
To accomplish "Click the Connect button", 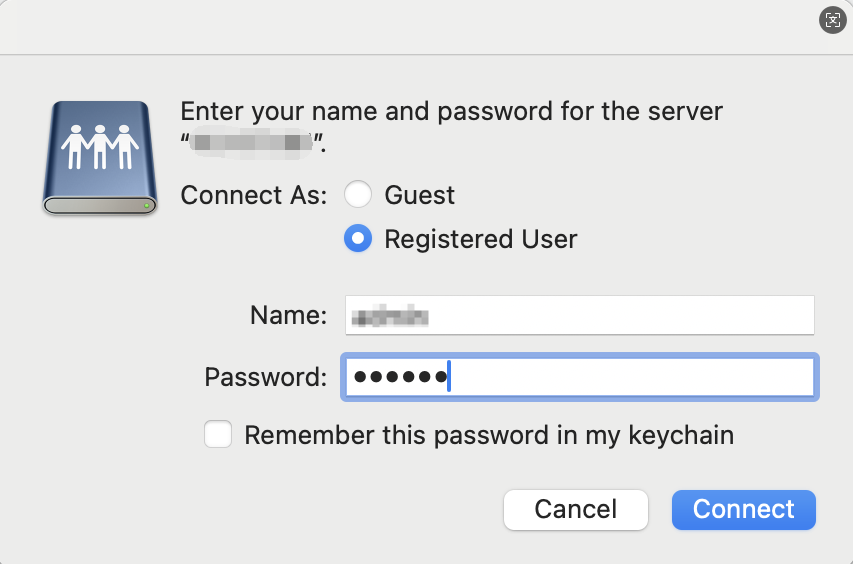I will [743, 509].
